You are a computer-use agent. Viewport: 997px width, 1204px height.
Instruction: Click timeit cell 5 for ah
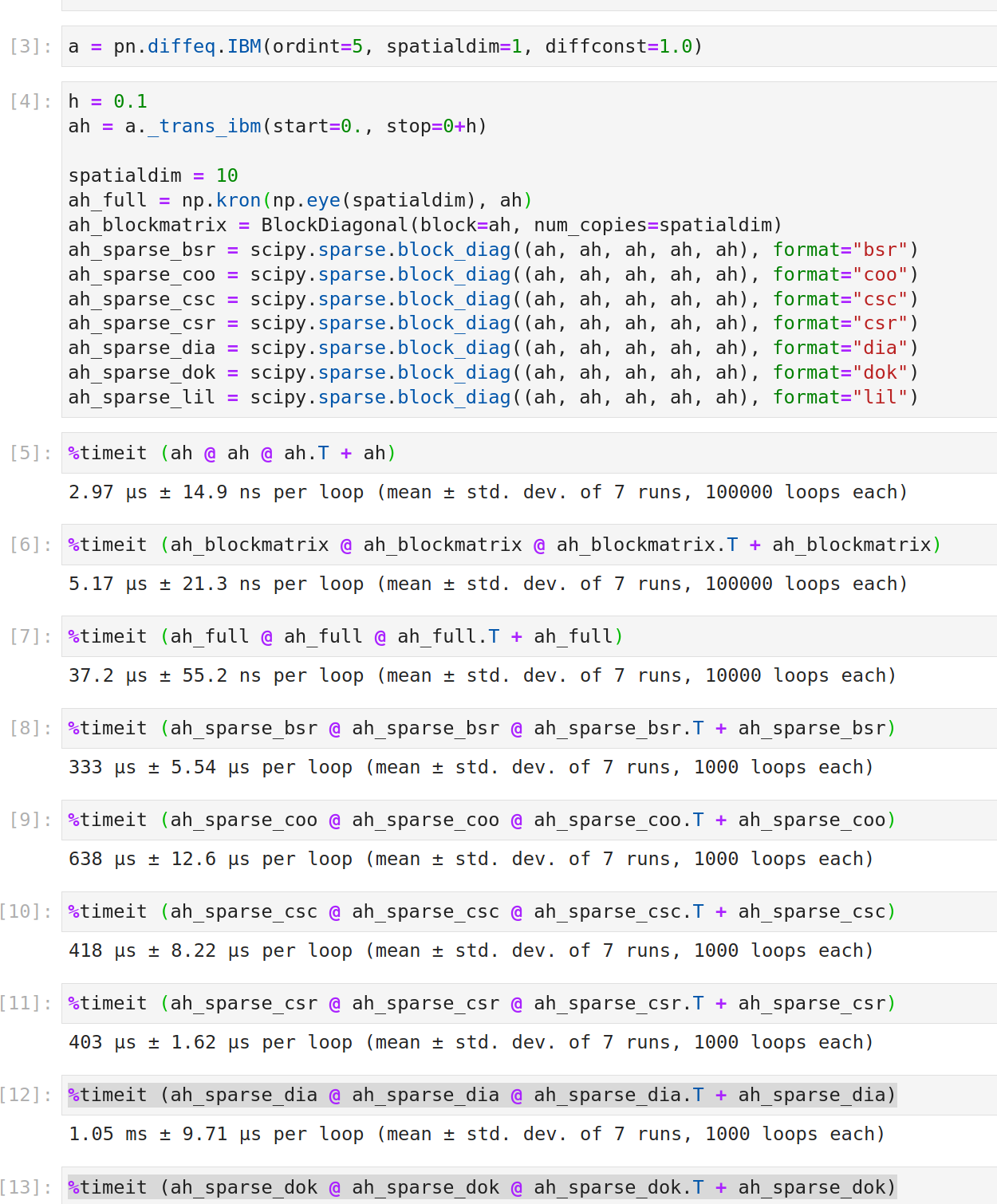[x=529, y=453]
